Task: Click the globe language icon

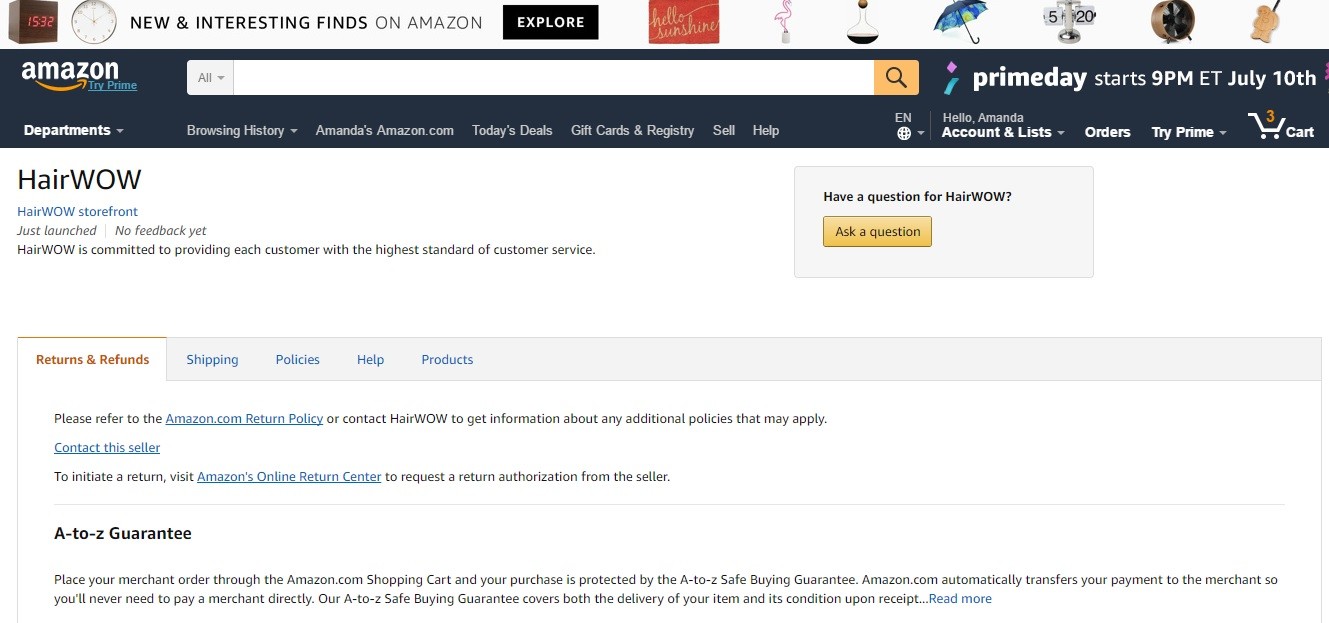Action: 904,133
